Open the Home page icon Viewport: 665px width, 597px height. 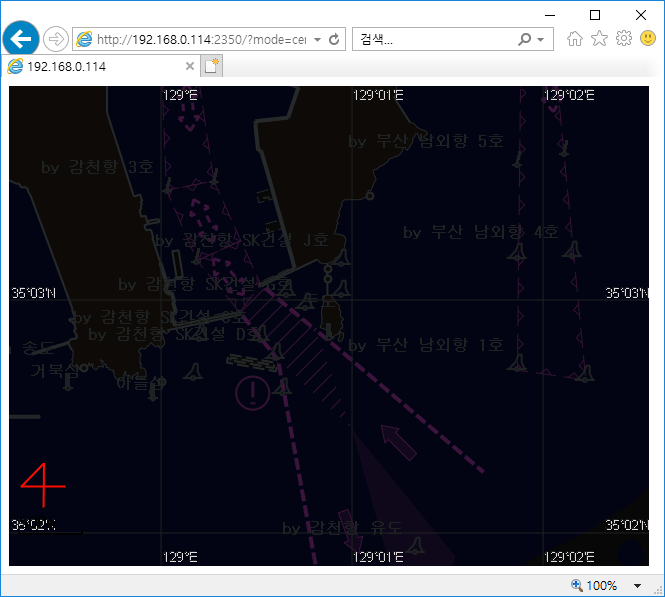[x=575, y=39]
